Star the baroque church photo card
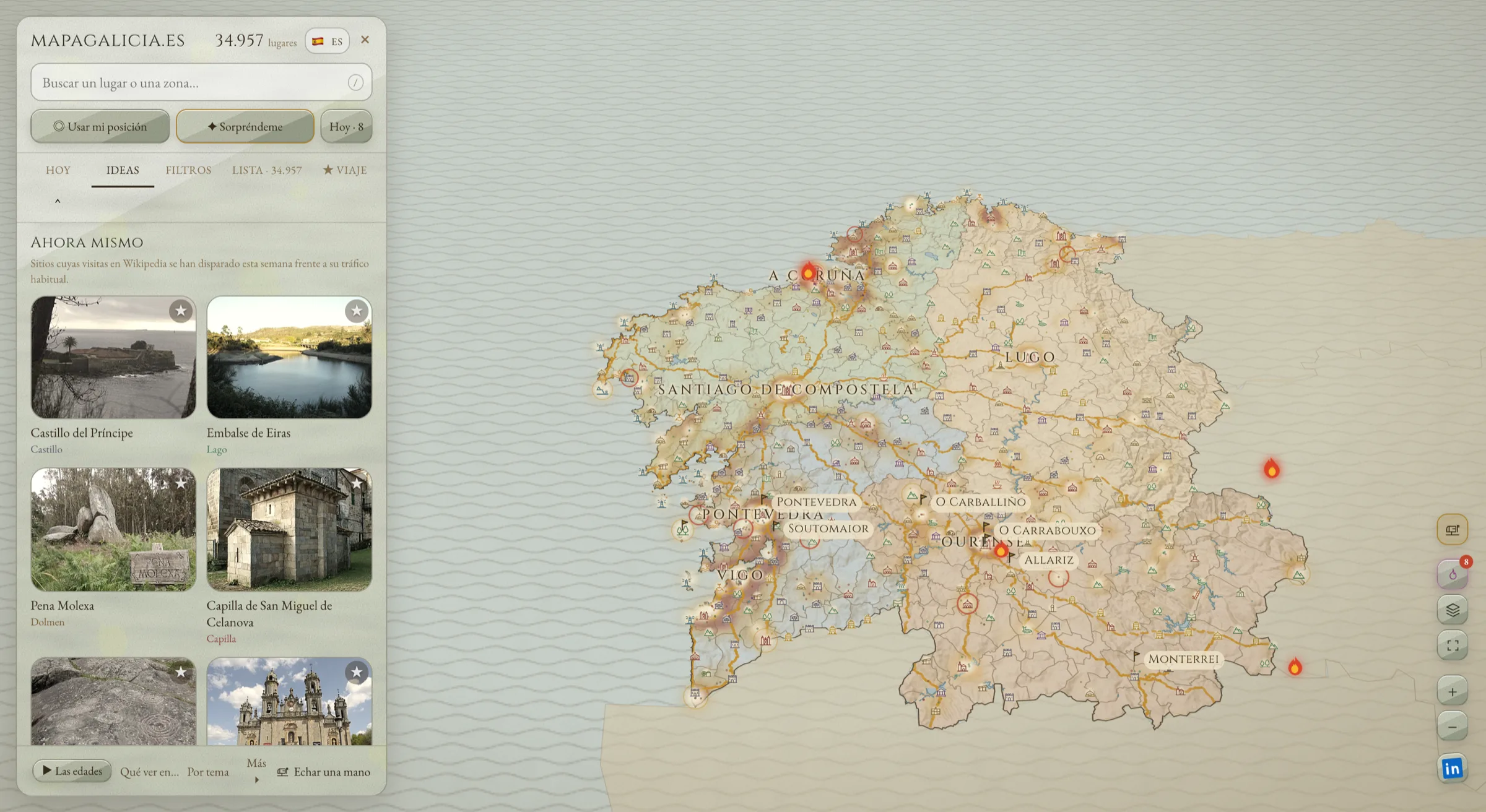The image size is (1486, 812). click(357, 672)
